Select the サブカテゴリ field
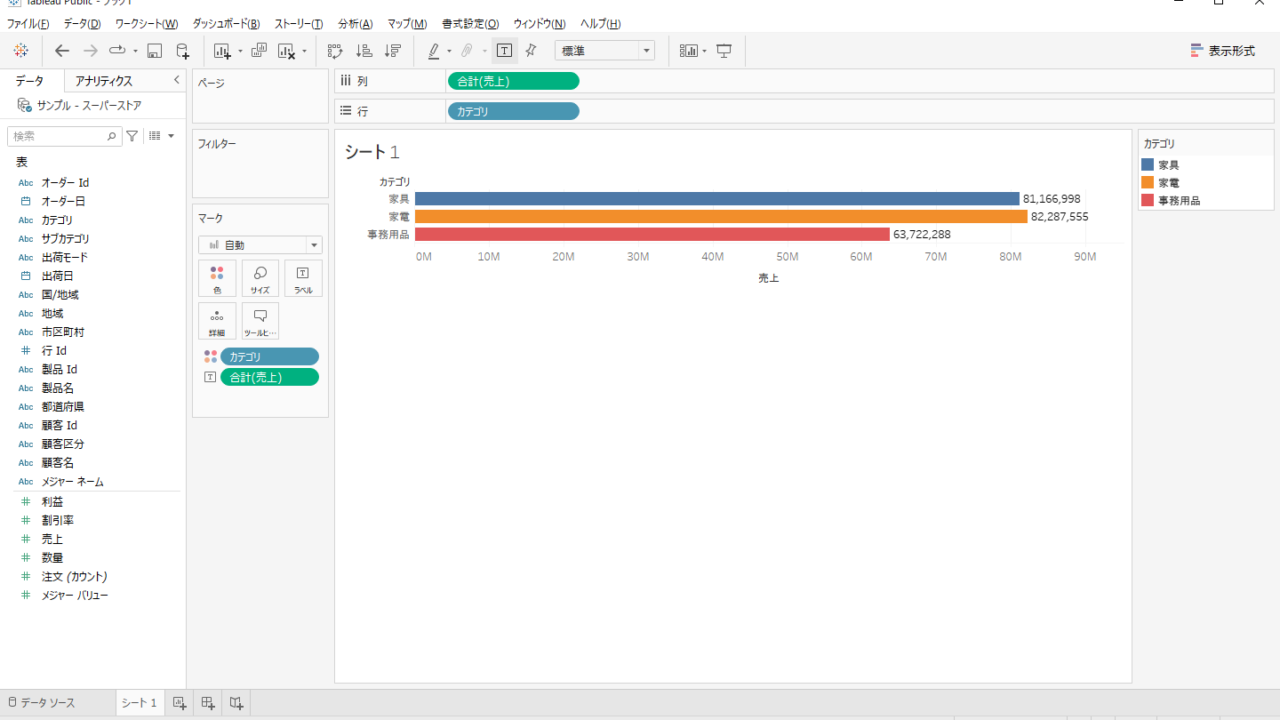 coord(65,239)
